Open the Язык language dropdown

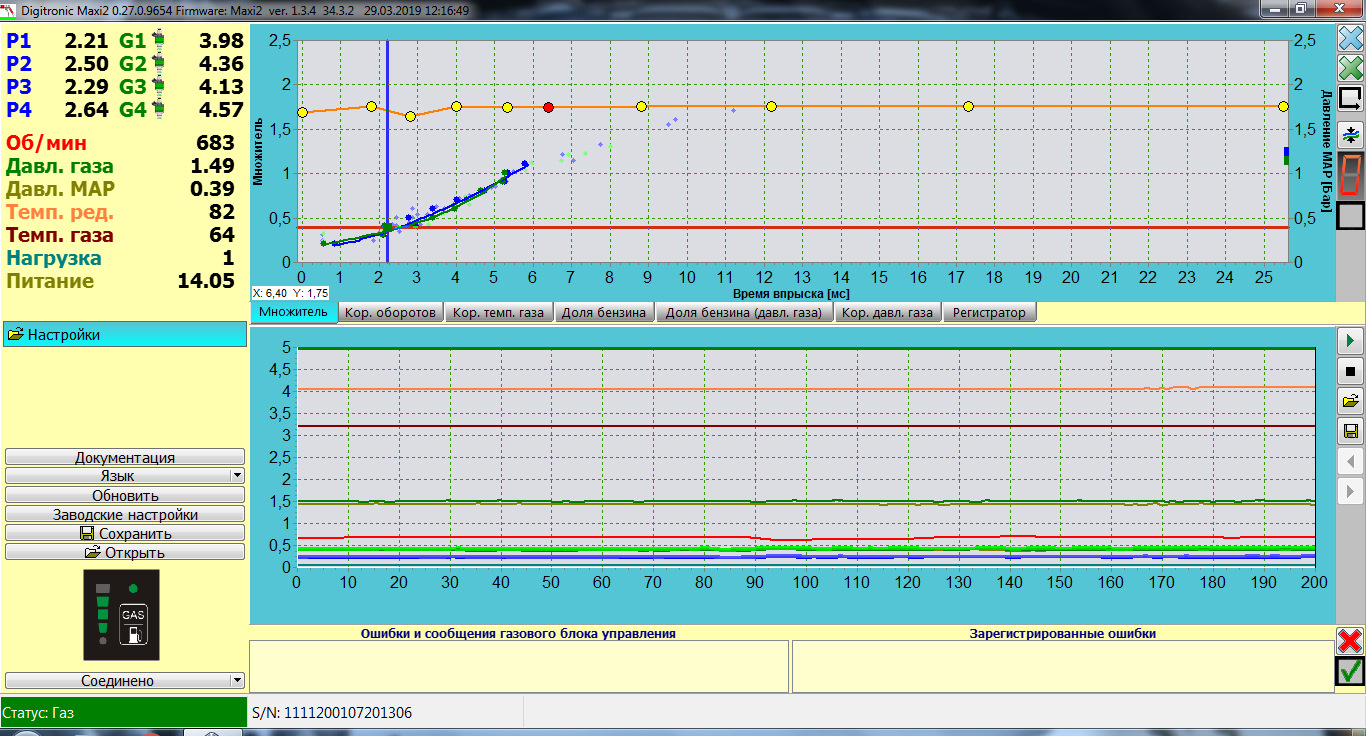[125, 476]
